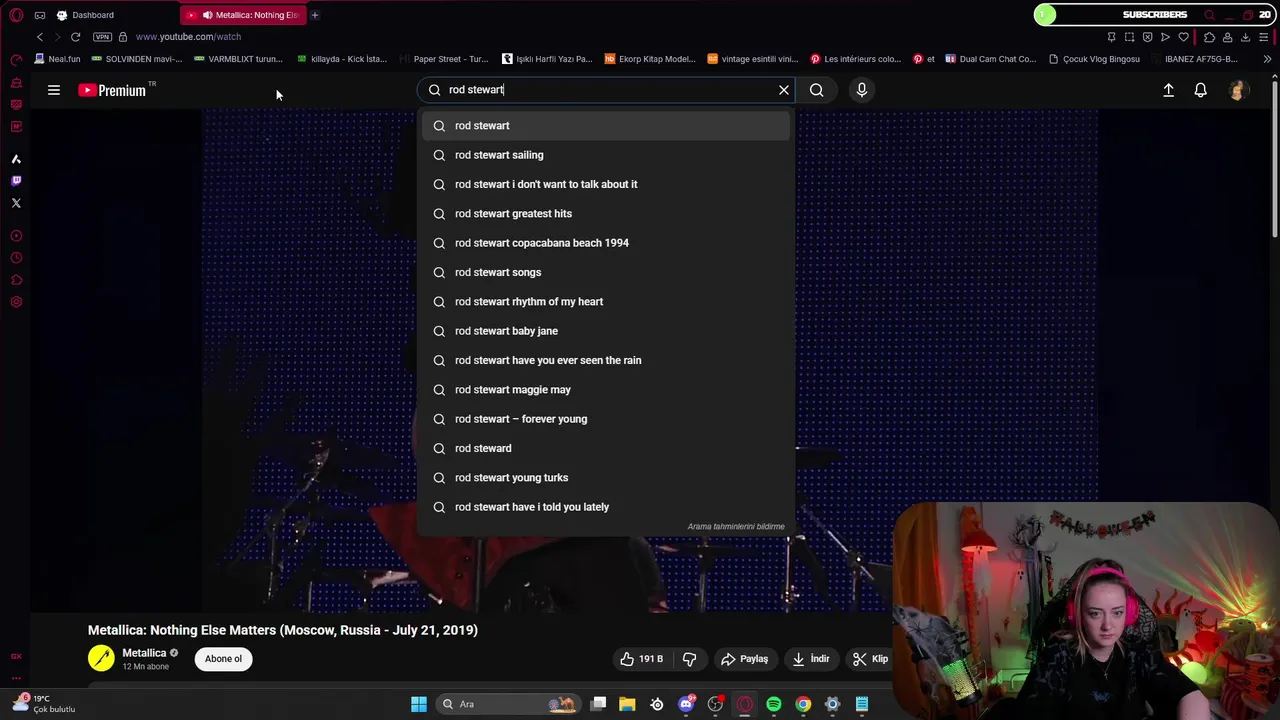Open File Explorer from taskbar
1280x720 pixels.
point(627,704)
